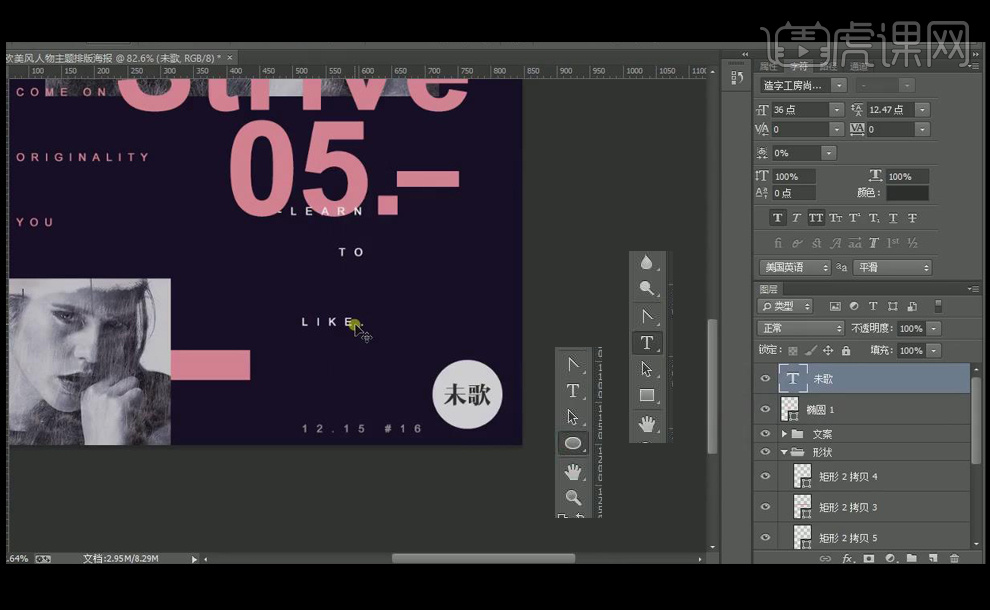
Task: Toggle faux bold in Character panel
Action: (777, 218)
